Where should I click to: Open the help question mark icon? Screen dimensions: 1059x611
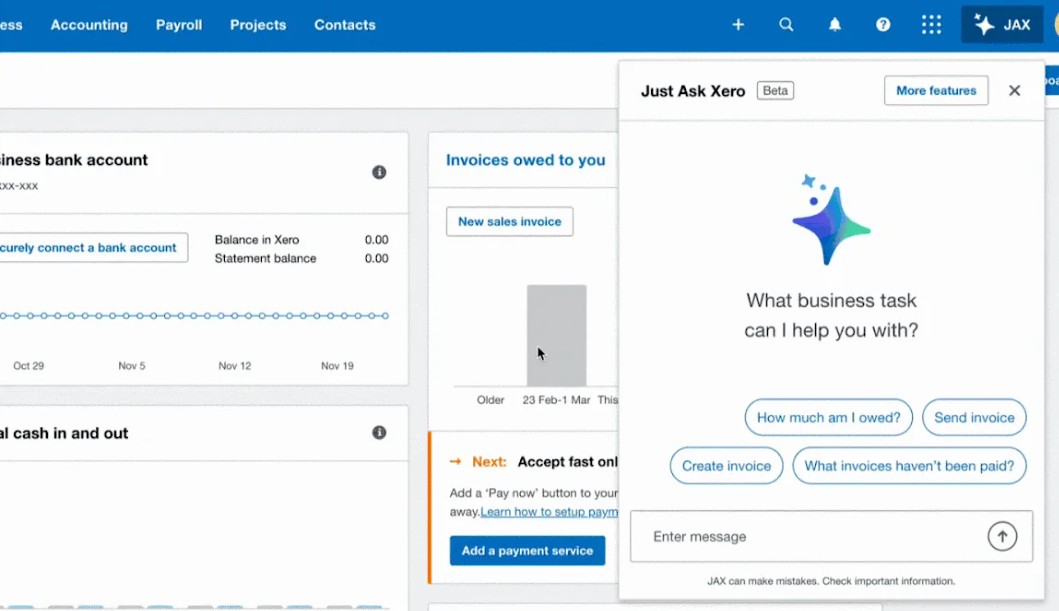click(883, 25)
